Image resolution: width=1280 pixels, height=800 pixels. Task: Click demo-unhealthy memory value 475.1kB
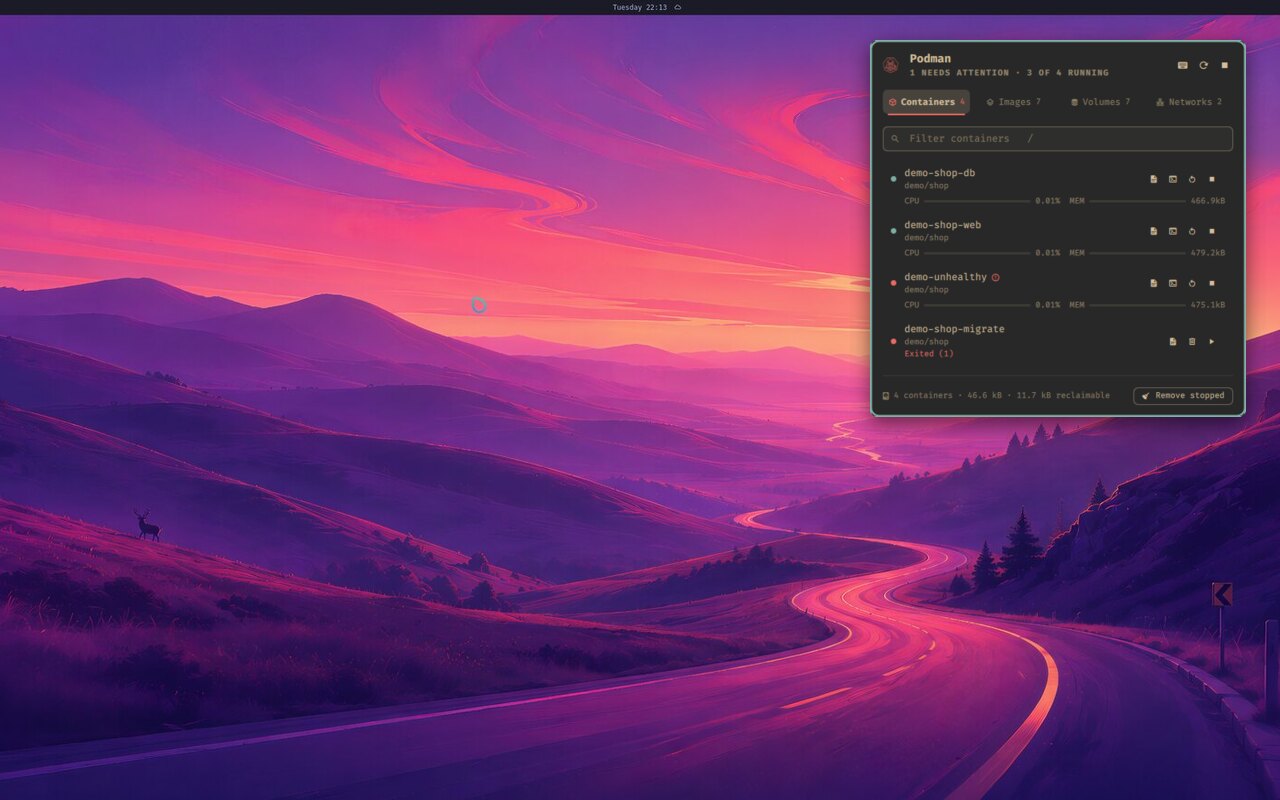1207,305
